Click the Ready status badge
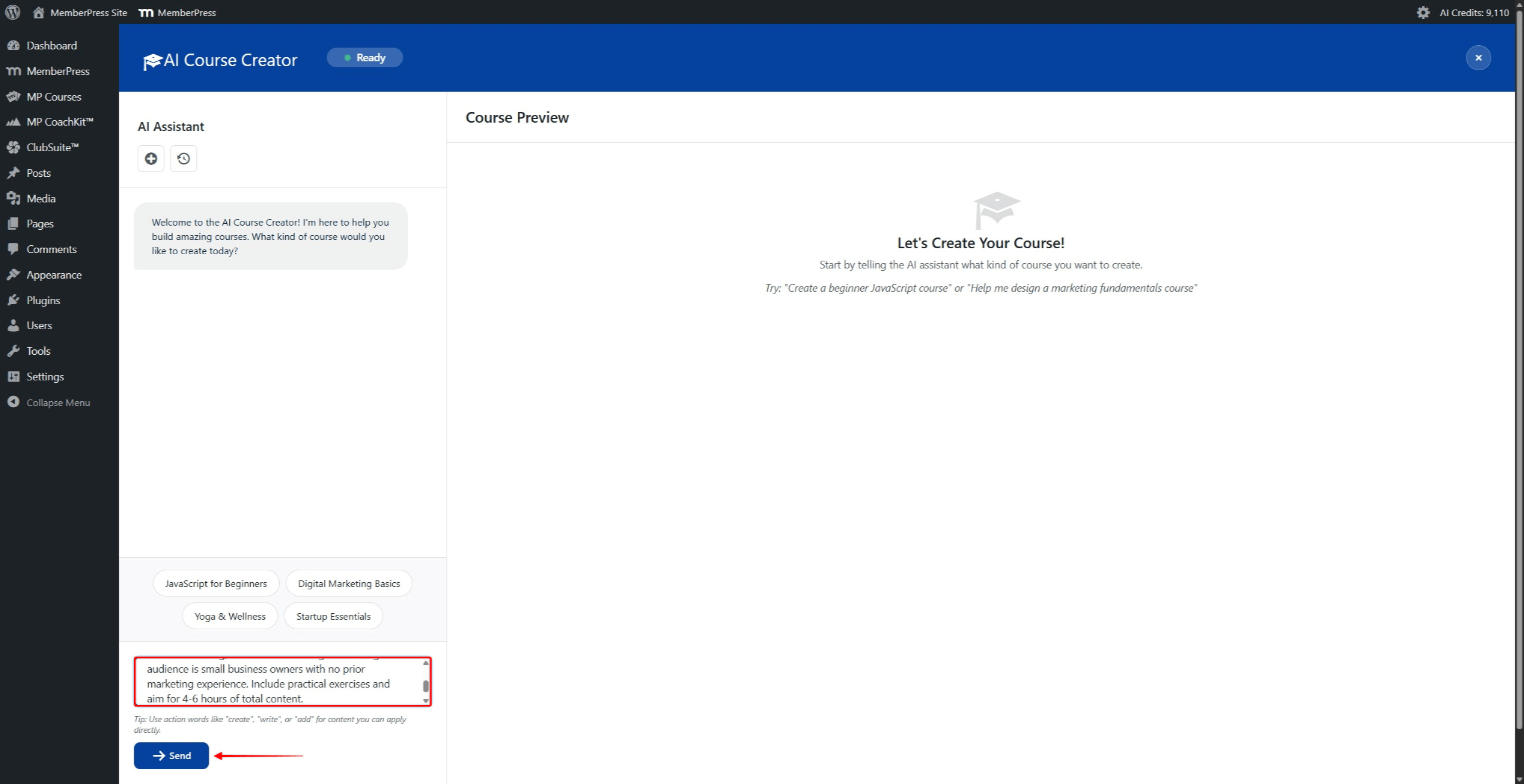 pyautogui.click(x=364, y=57)
